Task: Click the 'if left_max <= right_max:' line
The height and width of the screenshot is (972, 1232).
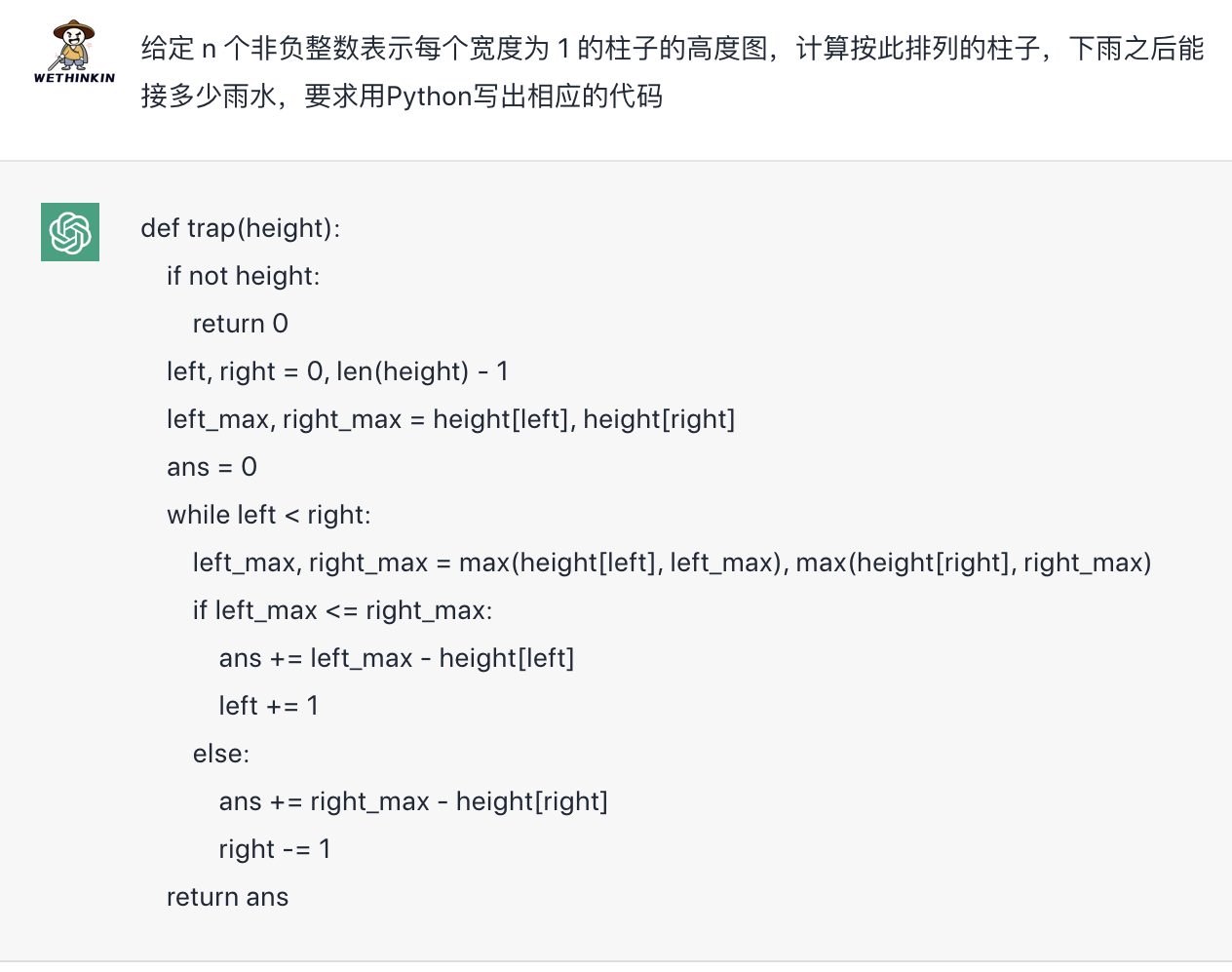Action: 342,610
